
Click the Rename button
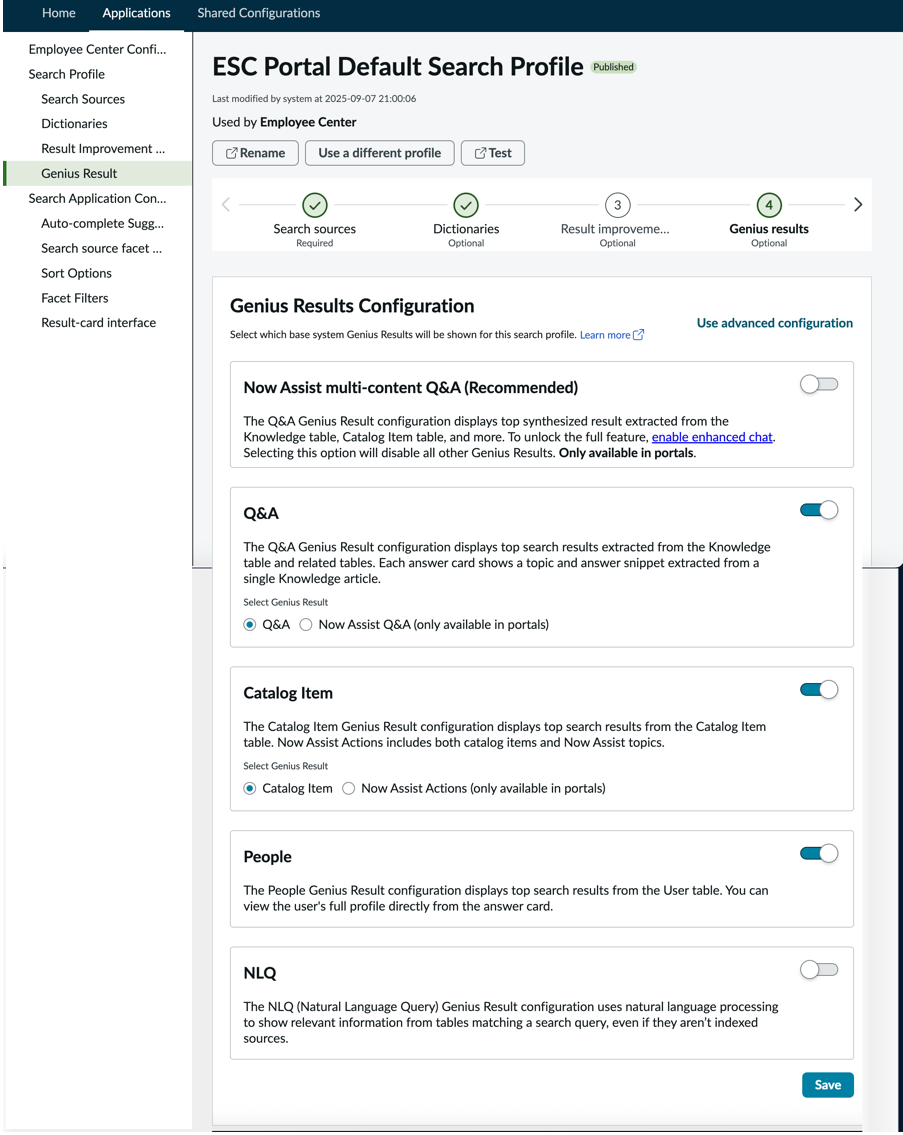[x=256, y=153]
